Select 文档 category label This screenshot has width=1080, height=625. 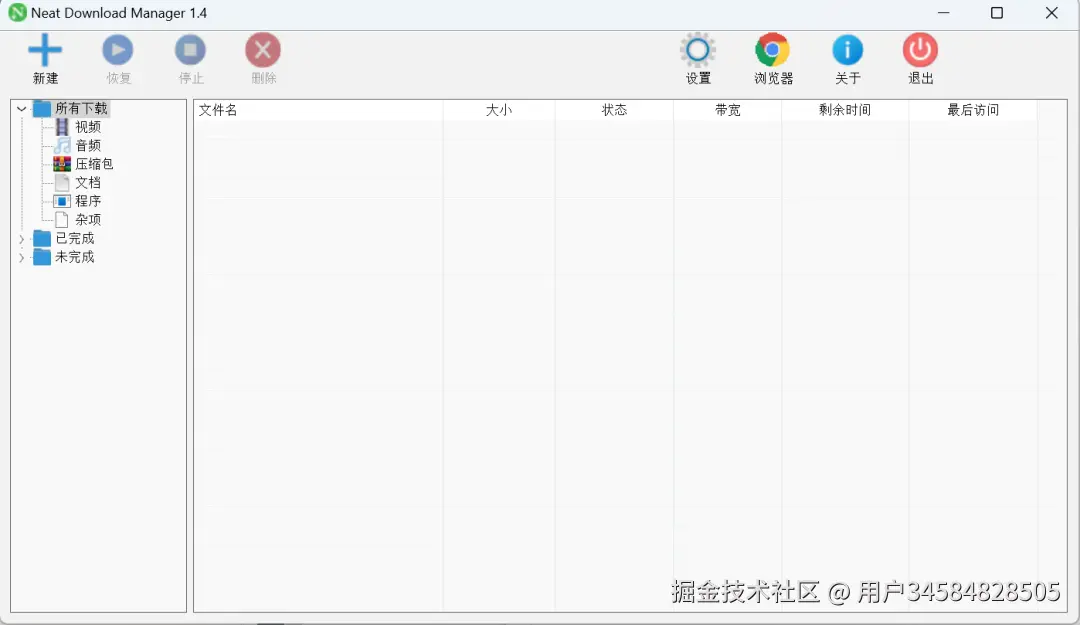click(88, 183)
